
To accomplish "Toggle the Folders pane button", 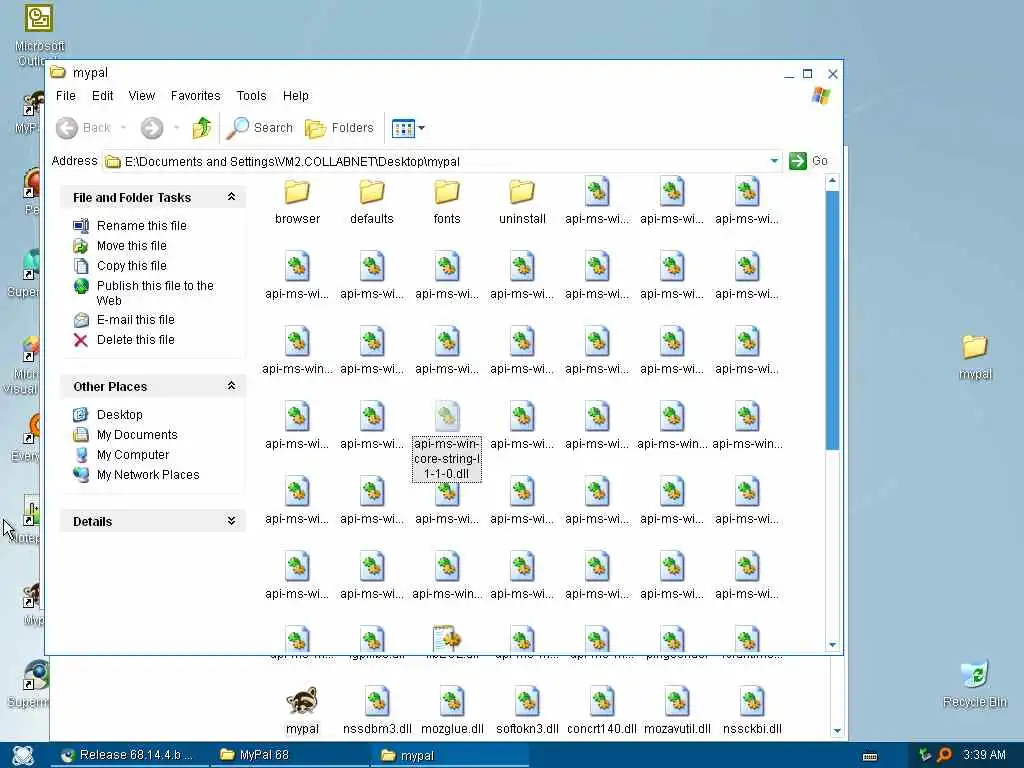I will click(x=340, y=128).
